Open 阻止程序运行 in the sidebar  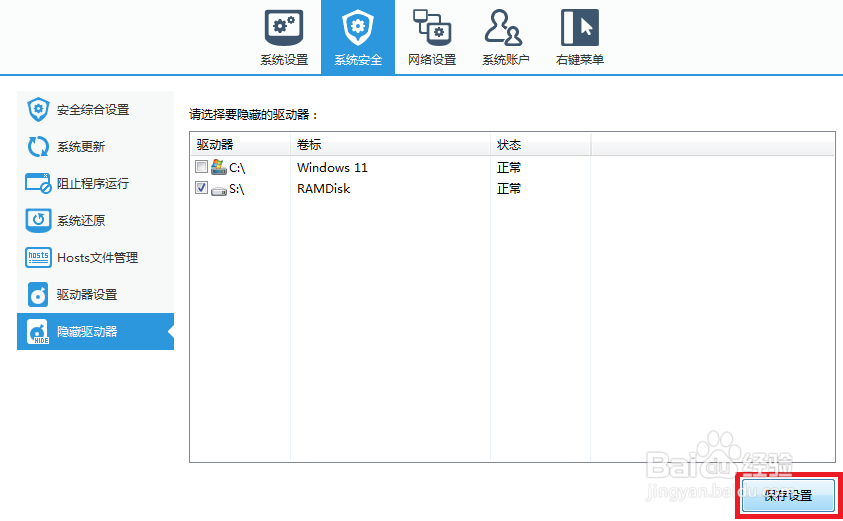(96, 183)
